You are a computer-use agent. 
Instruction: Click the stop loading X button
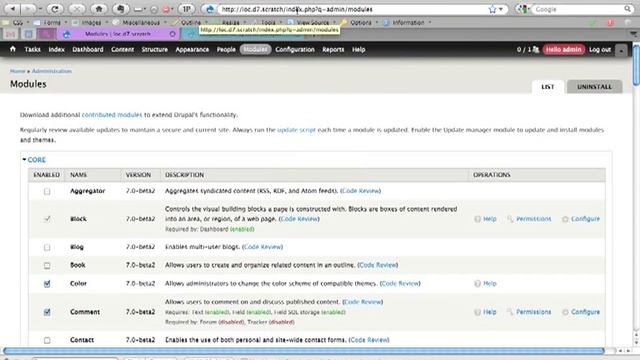click(x=77, y=9)
